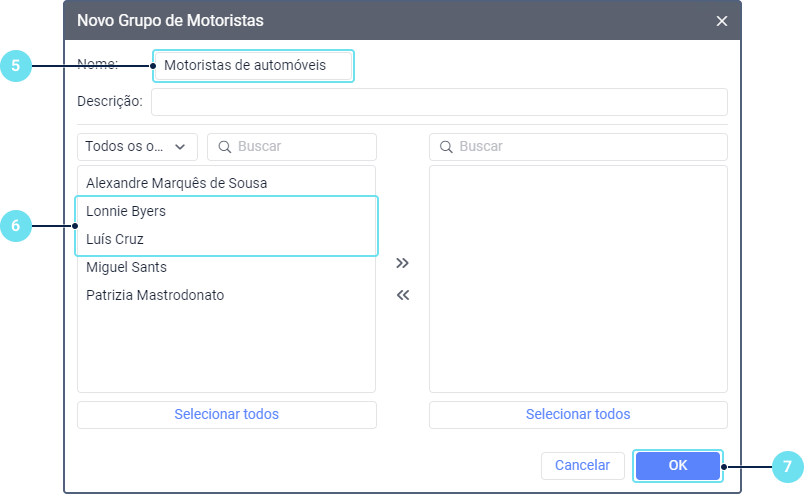This screenshot has height=494, width=804.
Task: Choose Luís Cruz from the driver list
Action: pos(115,240)
